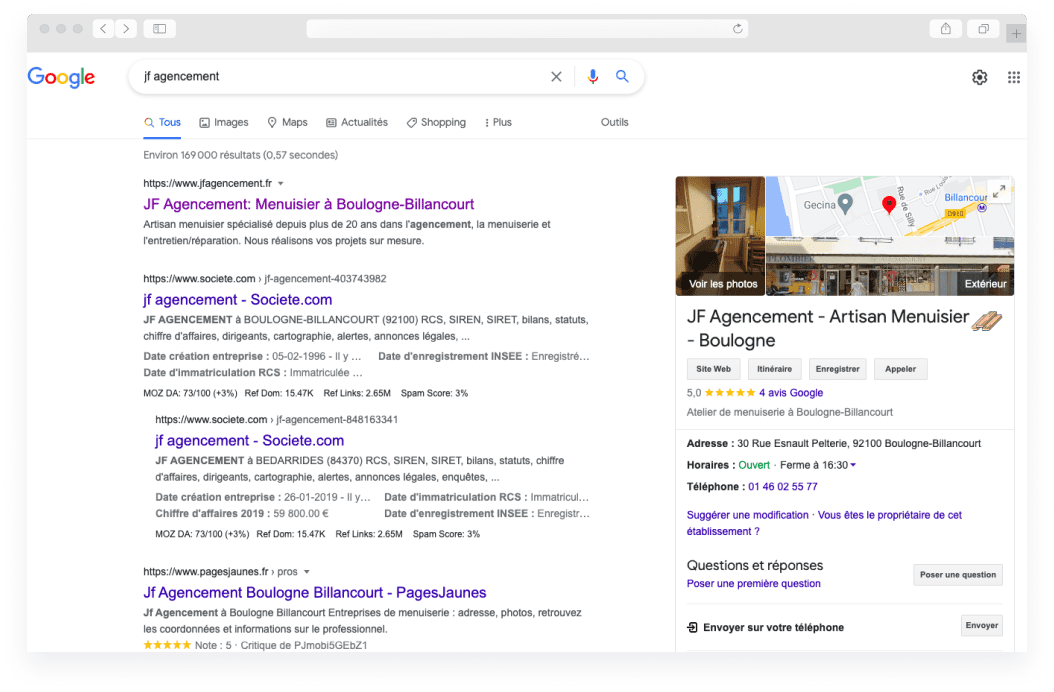Click the browser address bar
Image resolution: width=1054 pixels, height=692 pixels.
[x=527, y=28]
